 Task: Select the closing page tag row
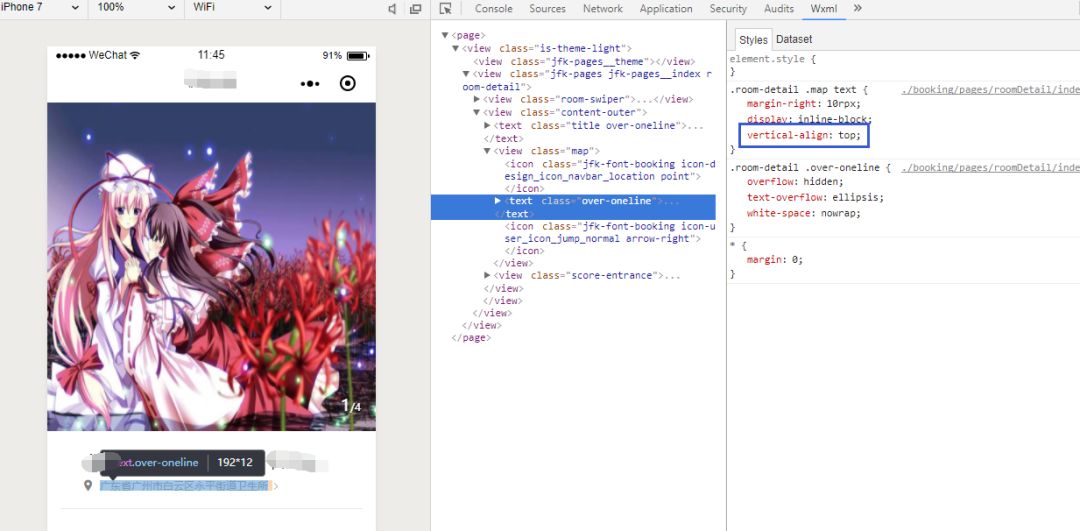click(x=471, y=338)
